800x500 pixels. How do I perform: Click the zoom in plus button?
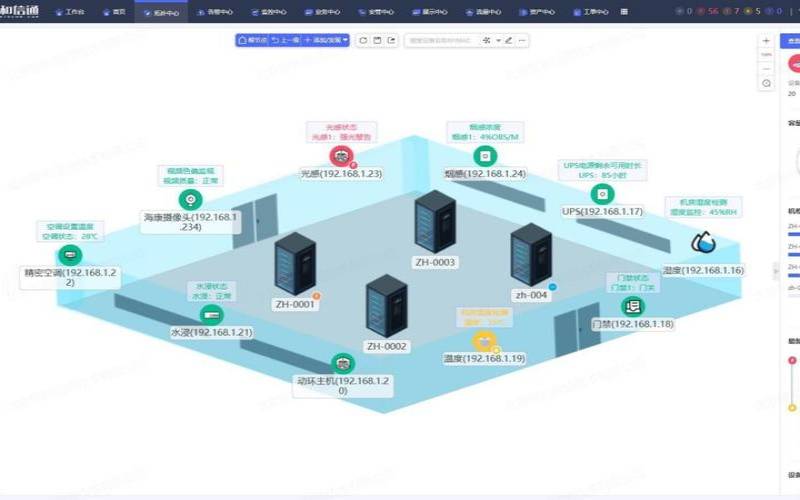[766, 41]
